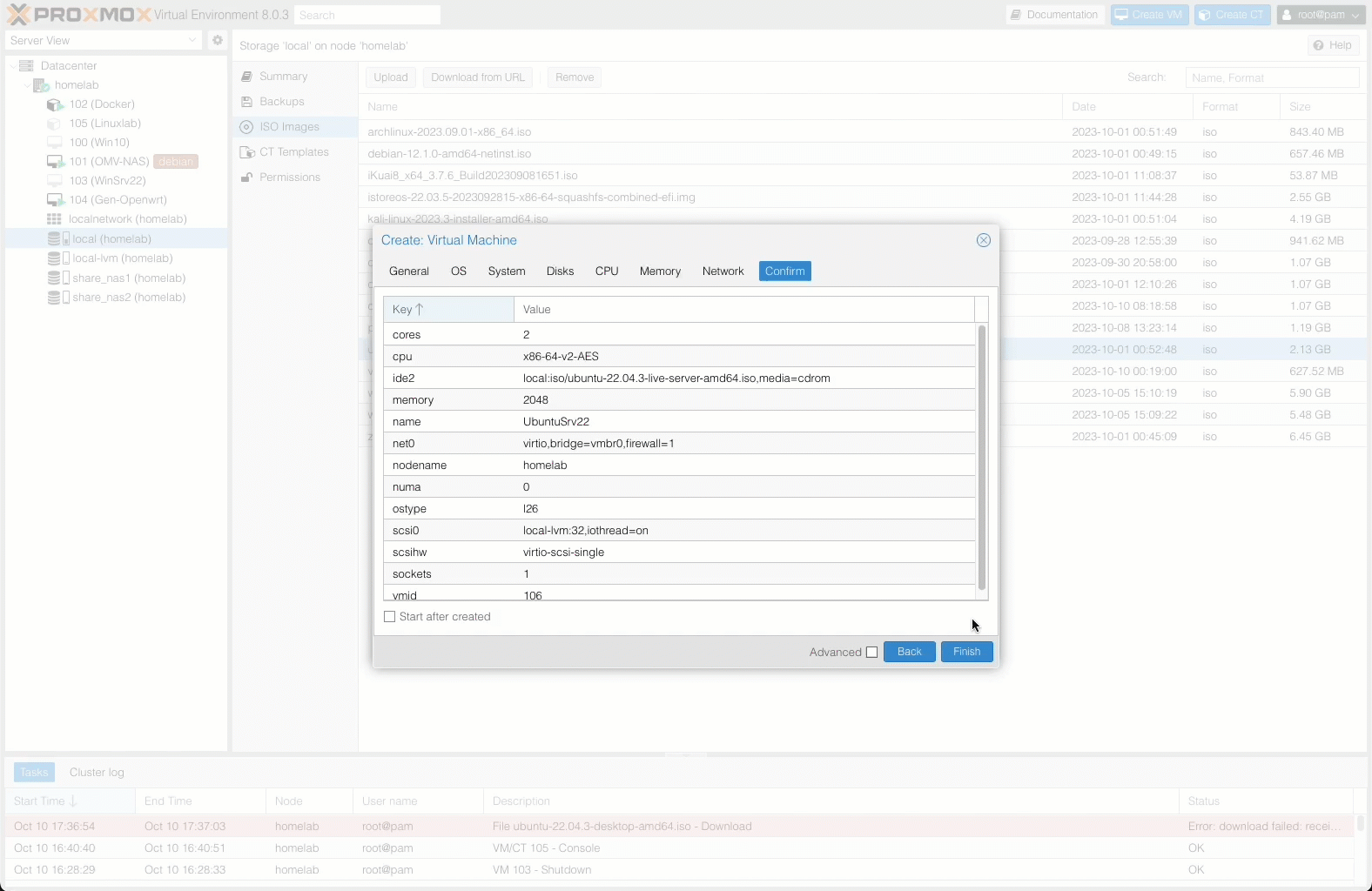
Task: Sort summary by Key column header
Action: pyautogui.click(x=448, y=310)
